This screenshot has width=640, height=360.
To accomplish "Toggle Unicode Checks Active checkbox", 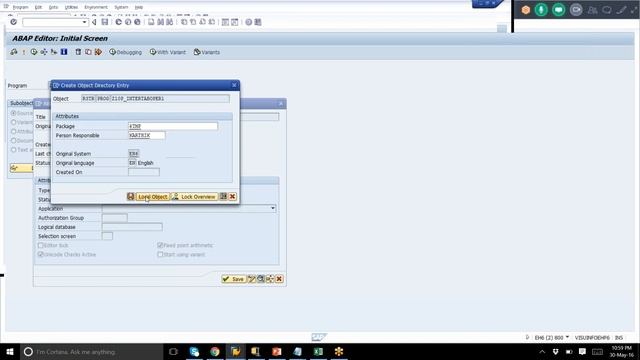I will click(40, 254).
